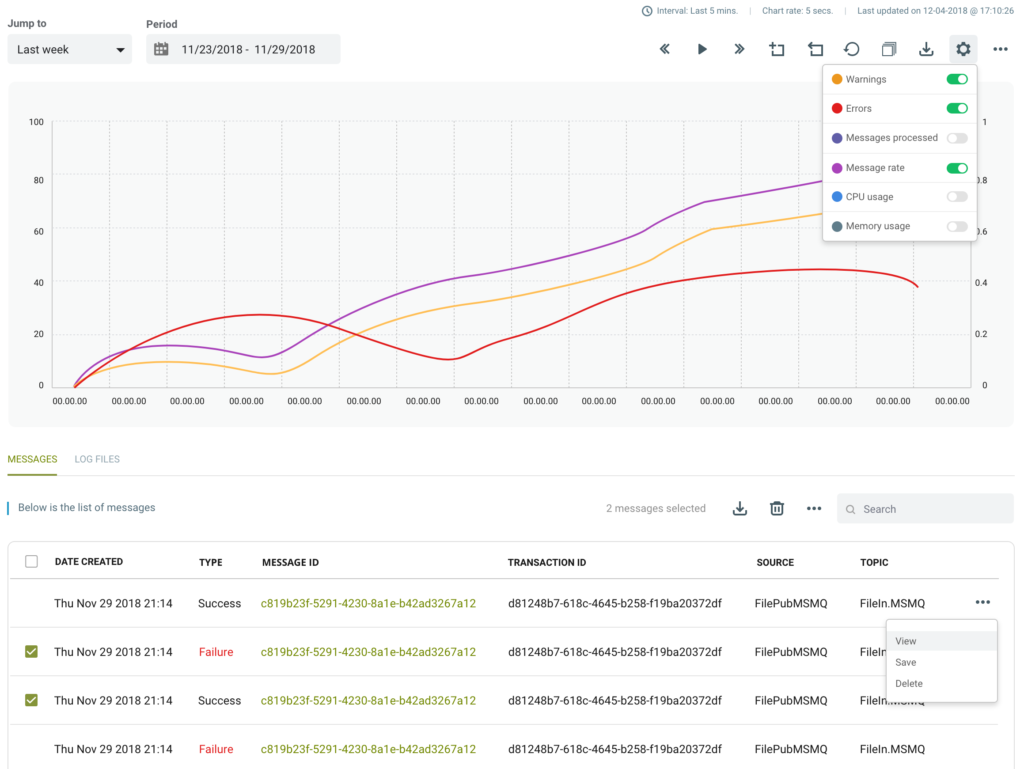Click the Failure type in last row
1024x769 pixels.
[x=216, y=749]
